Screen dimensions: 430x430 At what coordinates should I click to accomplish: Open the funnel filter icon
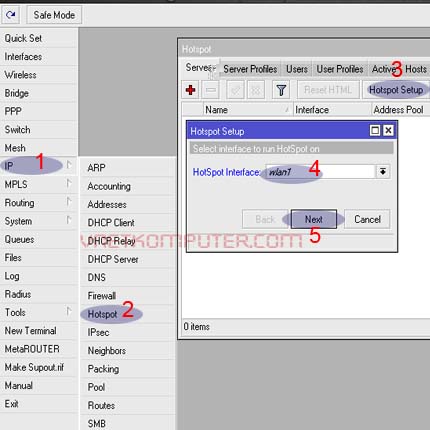pos(281,90)
